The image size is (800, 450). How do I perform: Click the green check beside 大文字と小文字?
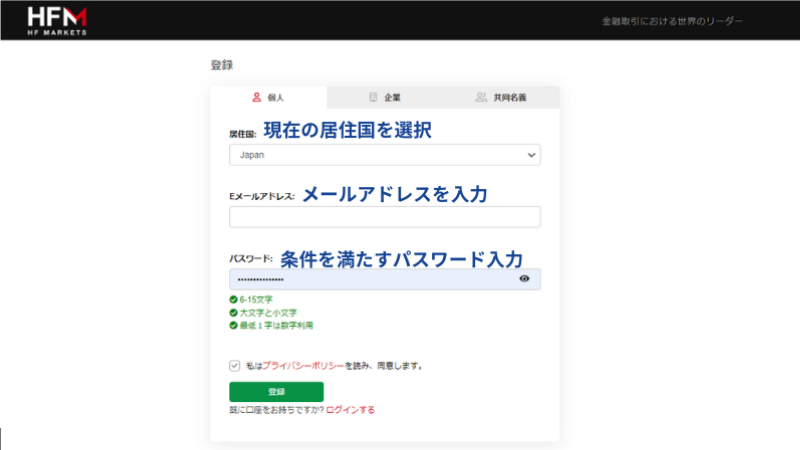tap(233, 312)
